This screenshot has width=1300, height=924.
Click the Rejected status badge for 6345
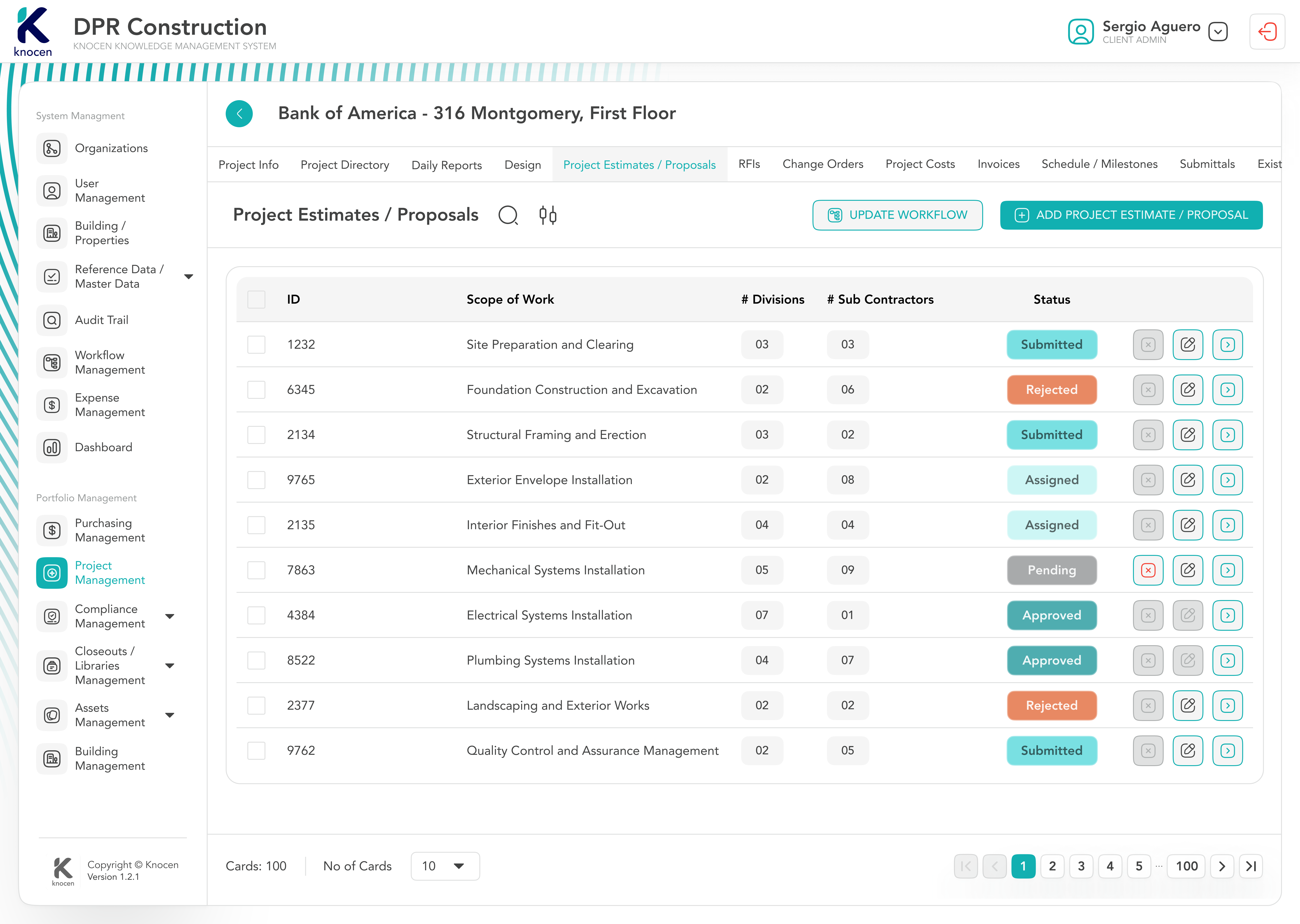tap(1051, 390)
